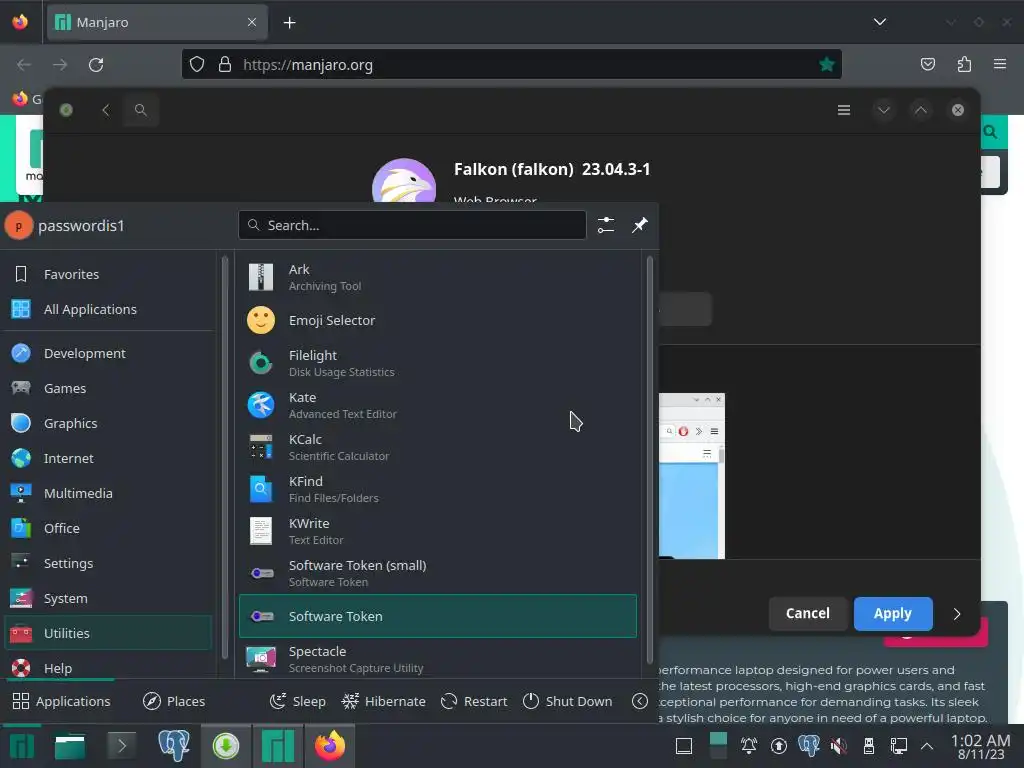
Task: Open Settings category
Action: click(x=108, y=564)
